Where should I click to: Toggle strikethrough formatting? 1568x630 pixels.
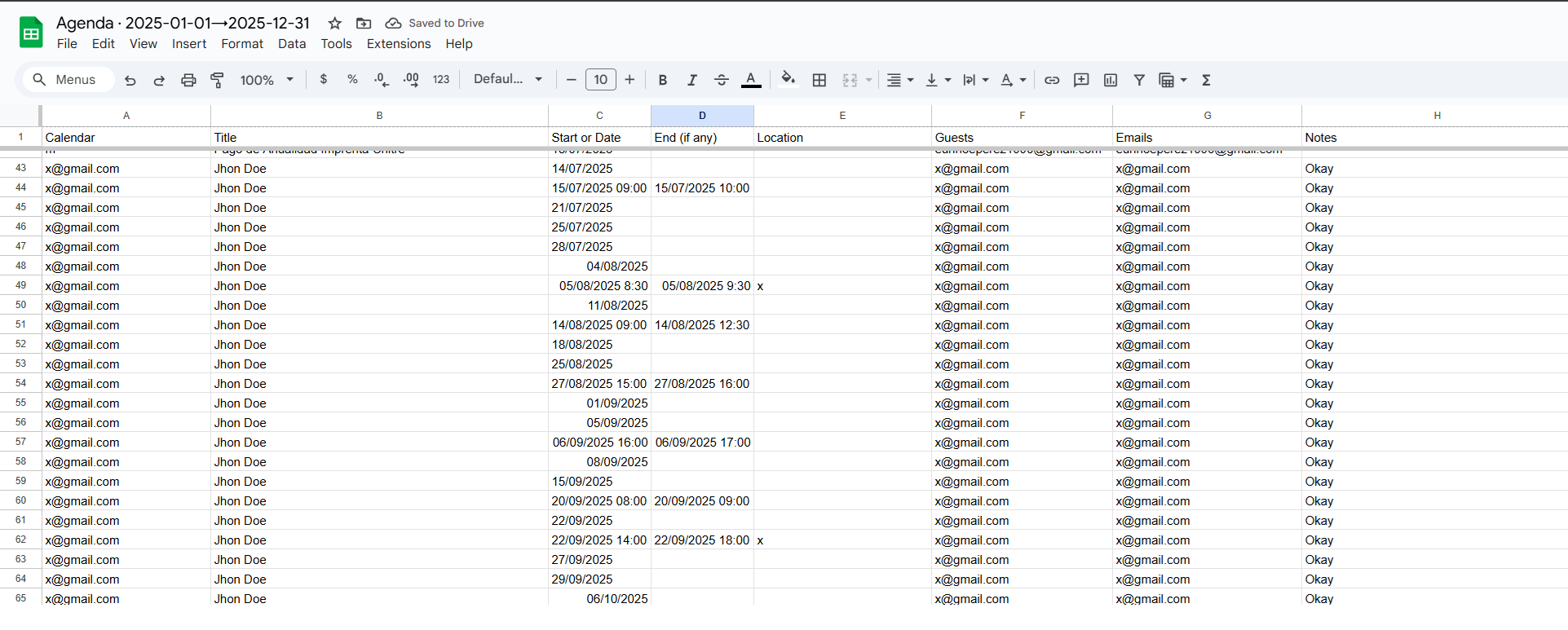722,80
